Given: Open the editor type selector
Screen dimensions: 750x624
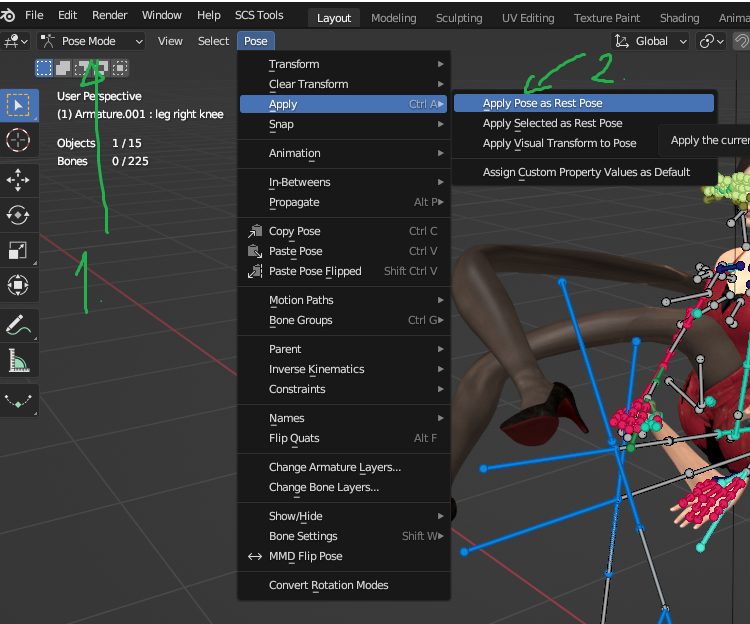Looking at the screenshot, I should 16,41.
